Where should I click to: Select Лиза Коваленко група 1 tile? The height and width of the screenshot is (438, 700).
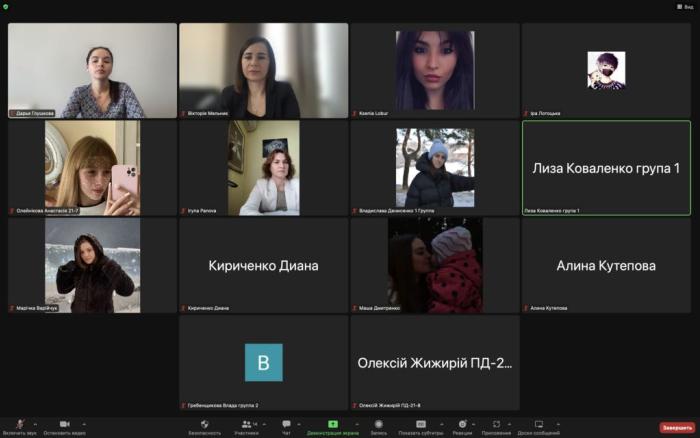tap(606, 167)
